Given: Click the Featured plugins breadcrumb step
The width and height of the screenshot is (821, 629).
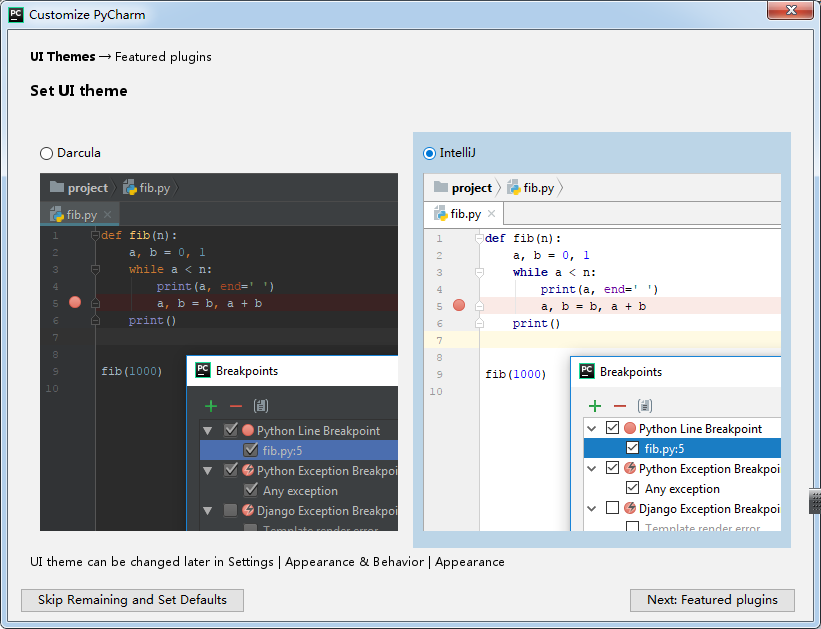Looking at the screenshot, I should (x=163, y=57).
